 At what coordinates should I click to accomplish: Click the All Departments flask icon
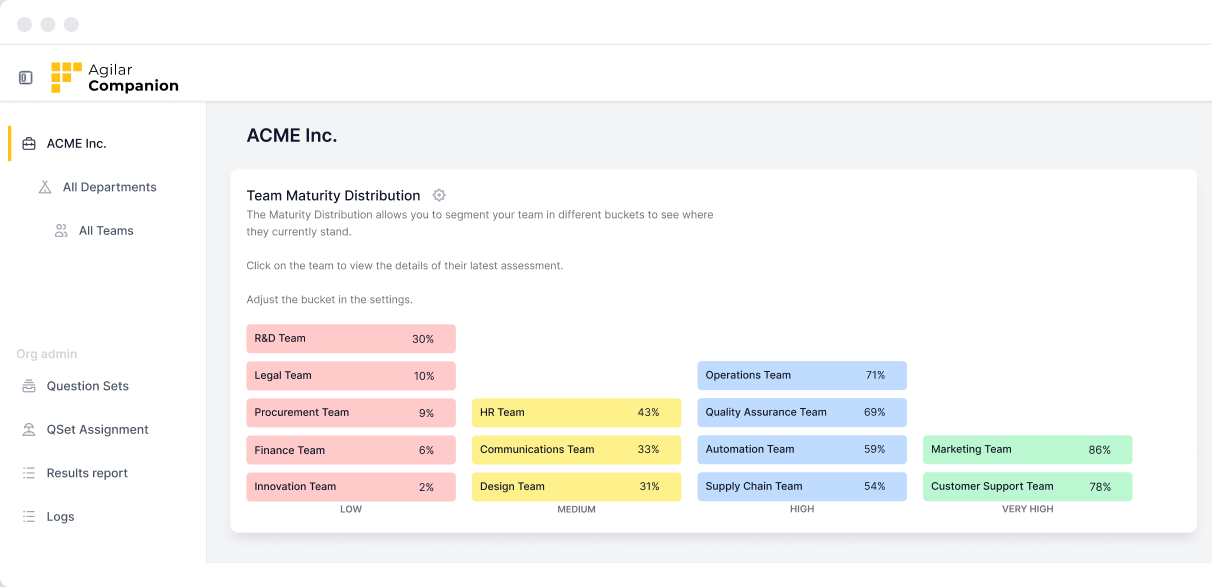pyautogui.click(x=45, y=187)
